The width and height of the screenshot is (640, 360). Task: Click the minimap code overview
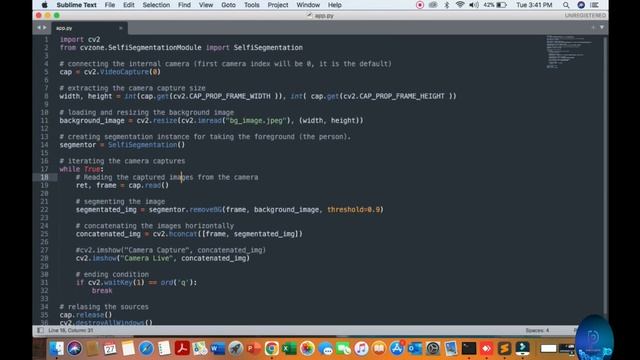[570, 52]
